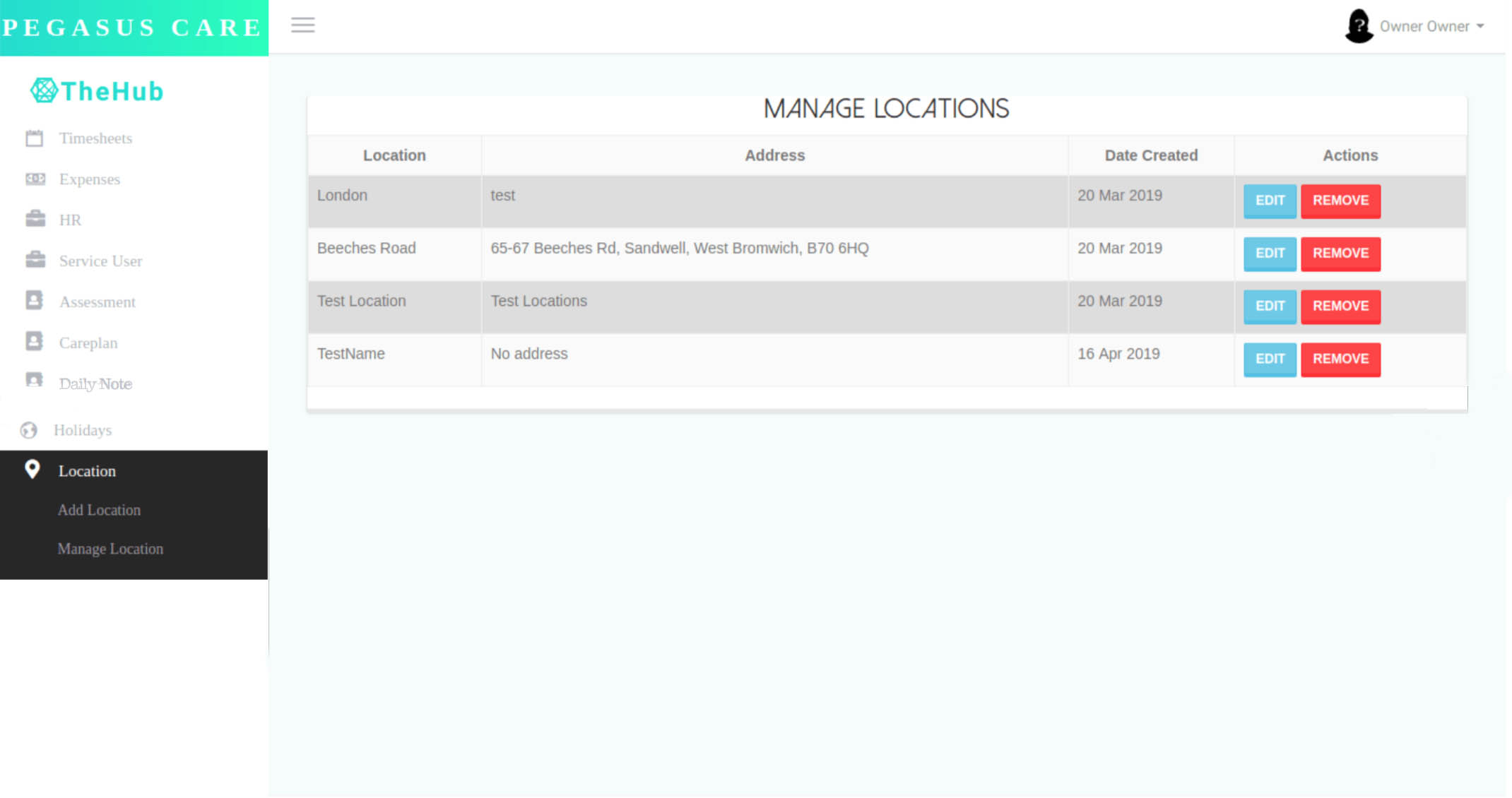Click the Holidays globe icon

pyautogui.click(x=29, y=430)
